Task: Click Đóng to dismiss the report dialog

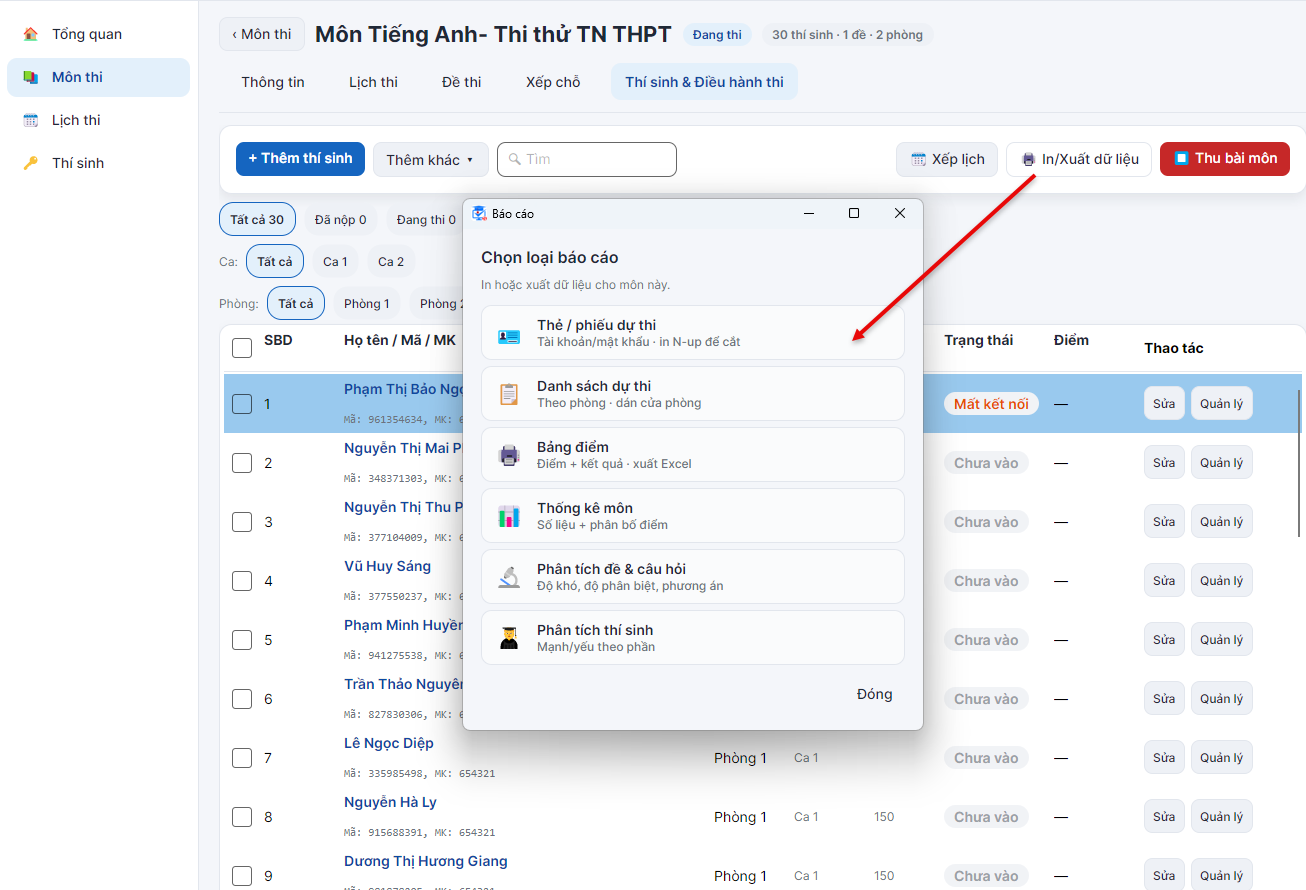Action: tap(875, 695)
